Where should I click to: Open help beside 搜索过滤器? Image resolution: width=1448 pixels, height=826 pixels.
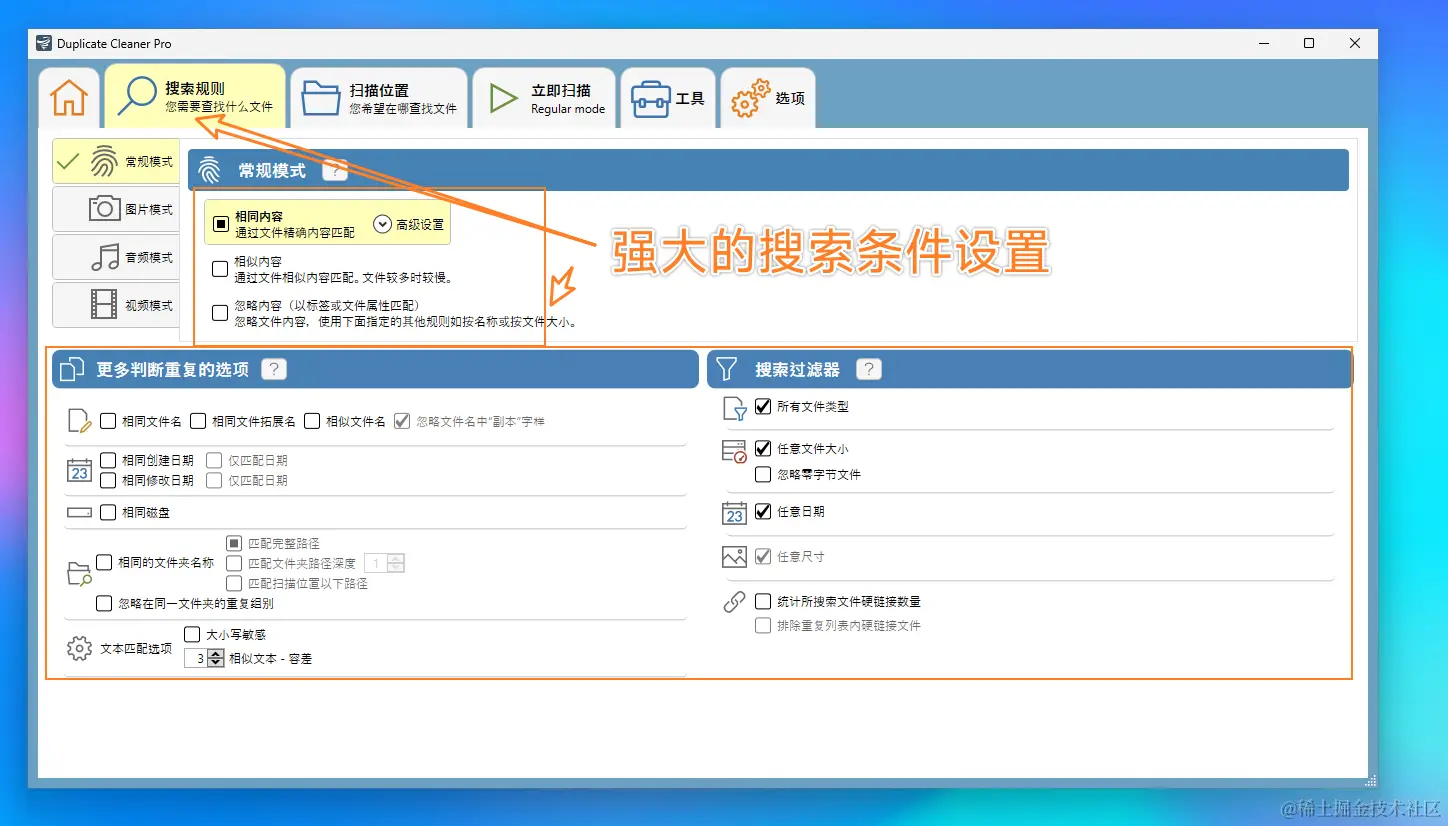(x=870, y=369)
